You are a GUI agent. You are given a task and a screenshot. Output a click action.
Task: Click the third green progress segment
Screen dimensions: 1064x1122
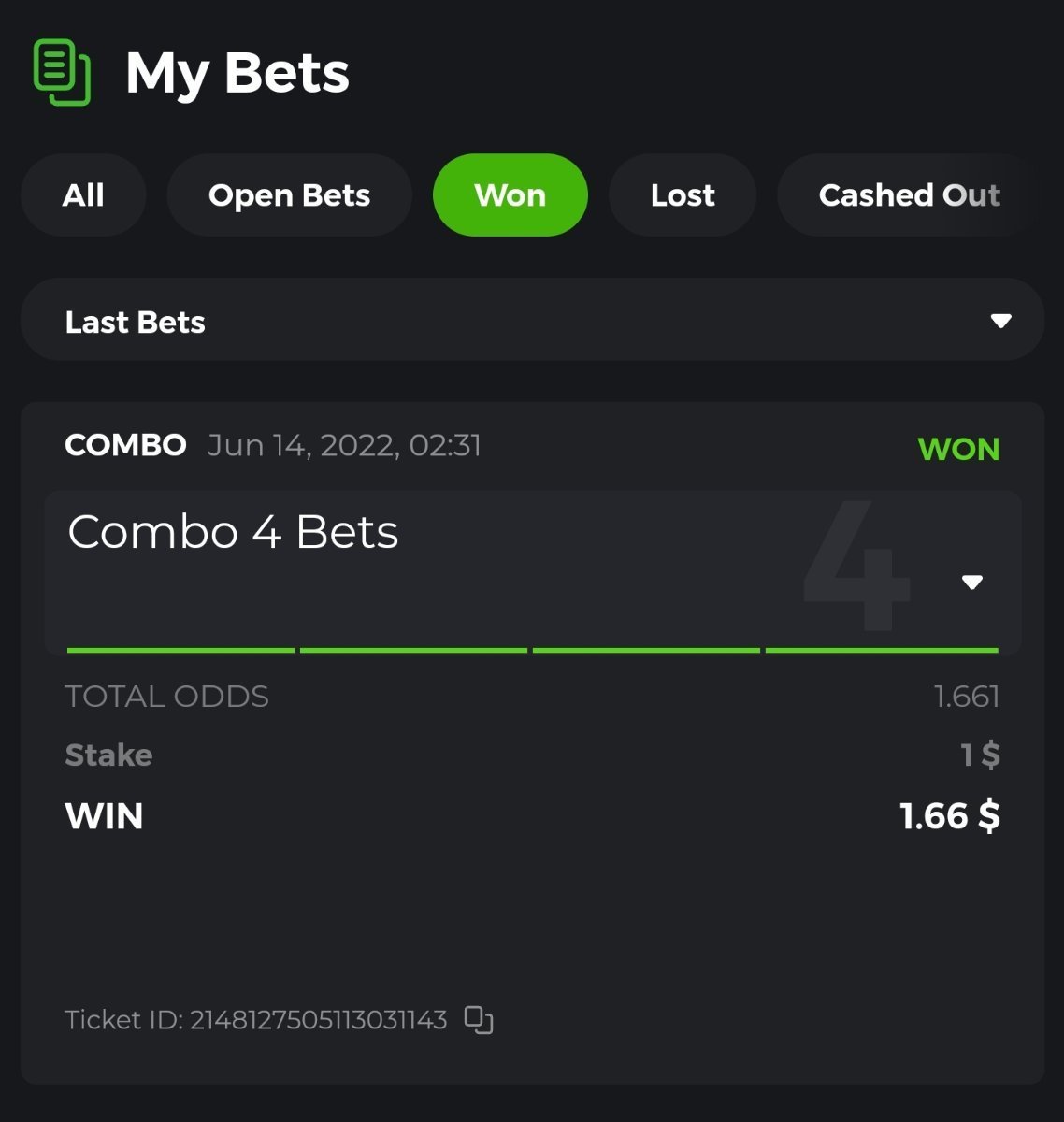pyautogui.click(x=646, y=650)
